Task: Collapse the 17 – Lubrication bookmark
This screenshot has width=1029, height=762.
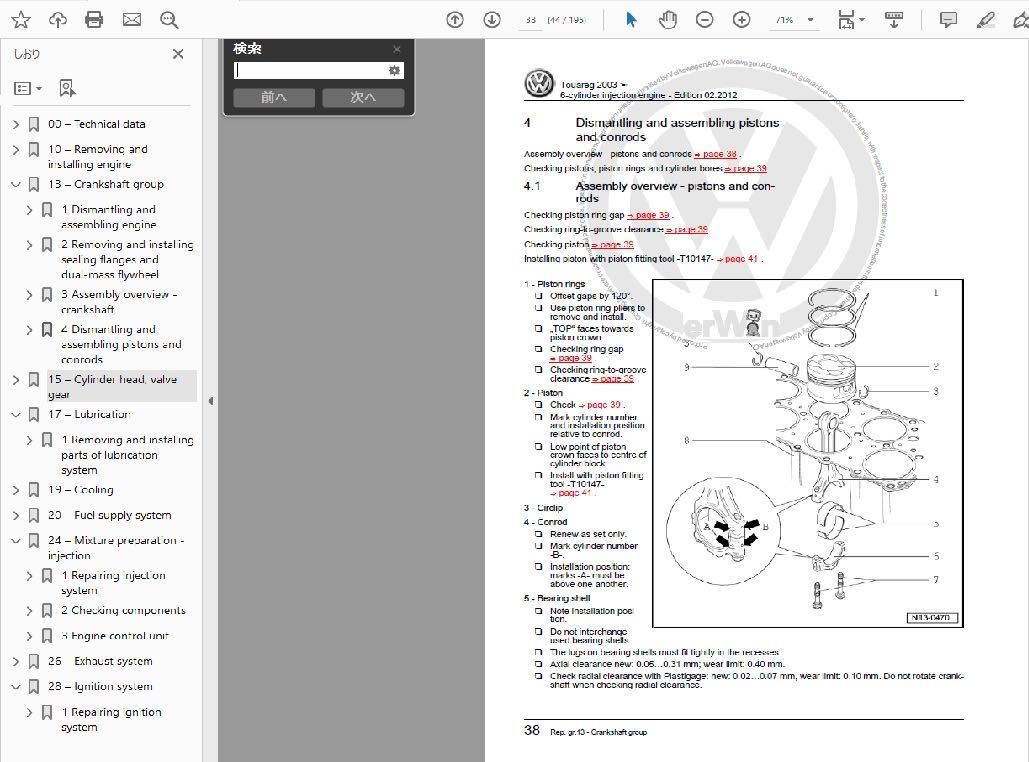Action: click(x=16, y=415)
